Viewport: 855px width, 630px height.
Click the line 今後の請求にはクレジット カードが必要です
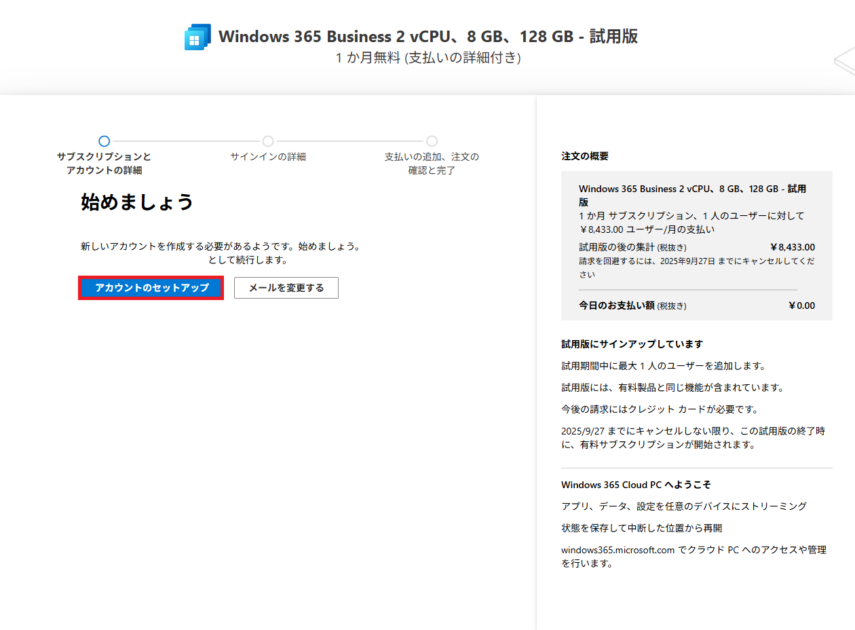(x=660, y=410)
